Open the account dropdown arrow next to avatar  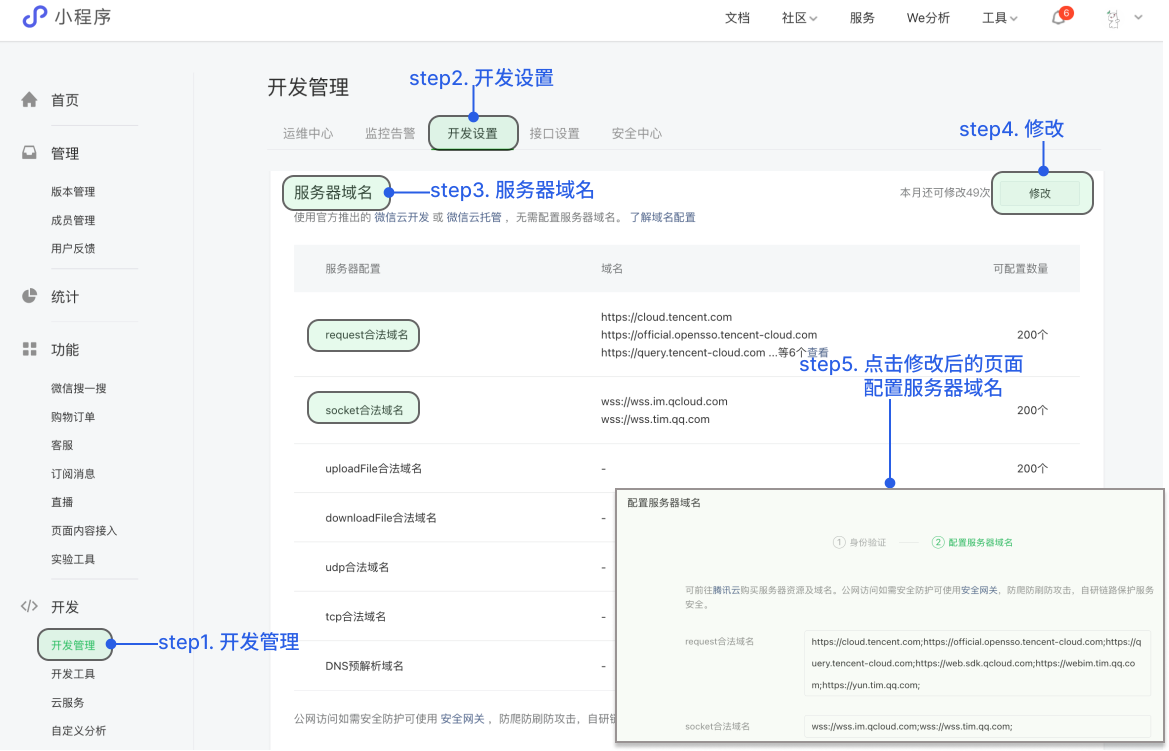[1138, 17]
